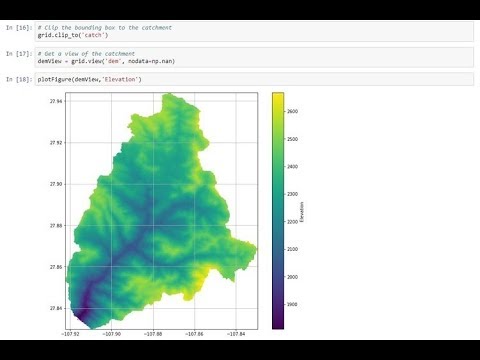
Task: Click the In [17] cell prompt label
Action: click(19, 54)
